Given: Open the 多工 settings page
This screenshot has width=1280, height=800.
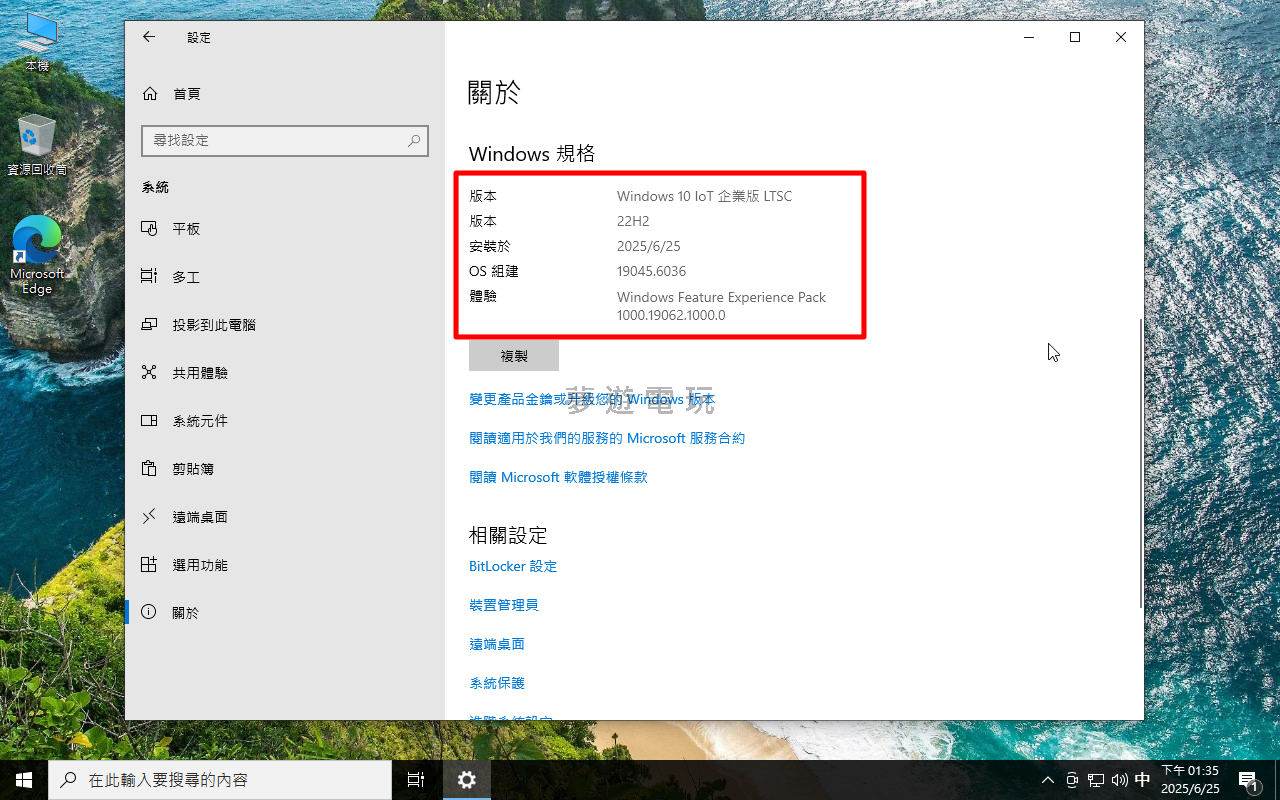Looking at the screenshot, I should (186, 277).
